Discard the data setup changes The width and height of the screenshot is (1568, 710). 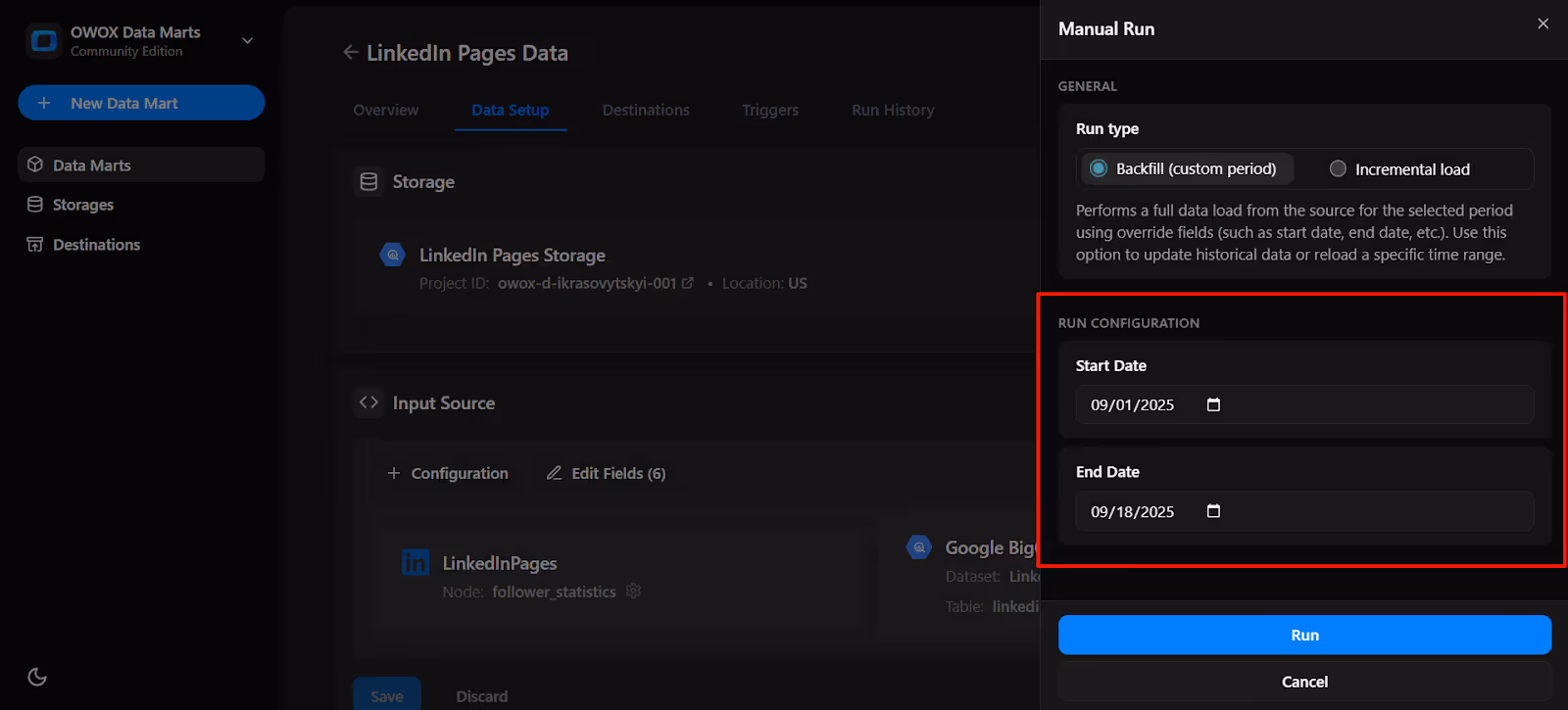pos(482,696)
